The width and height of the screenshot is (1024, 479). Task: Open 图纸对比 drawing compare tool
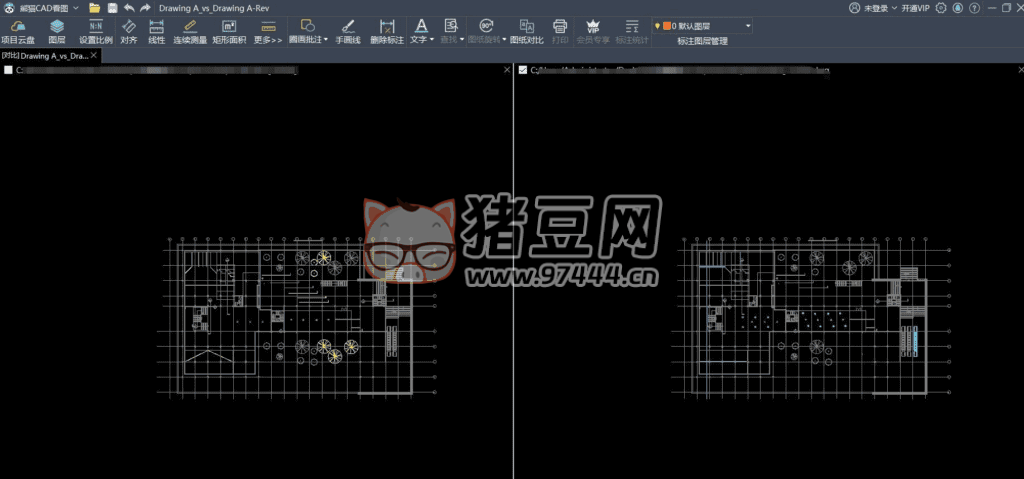[x=526, y=31]
